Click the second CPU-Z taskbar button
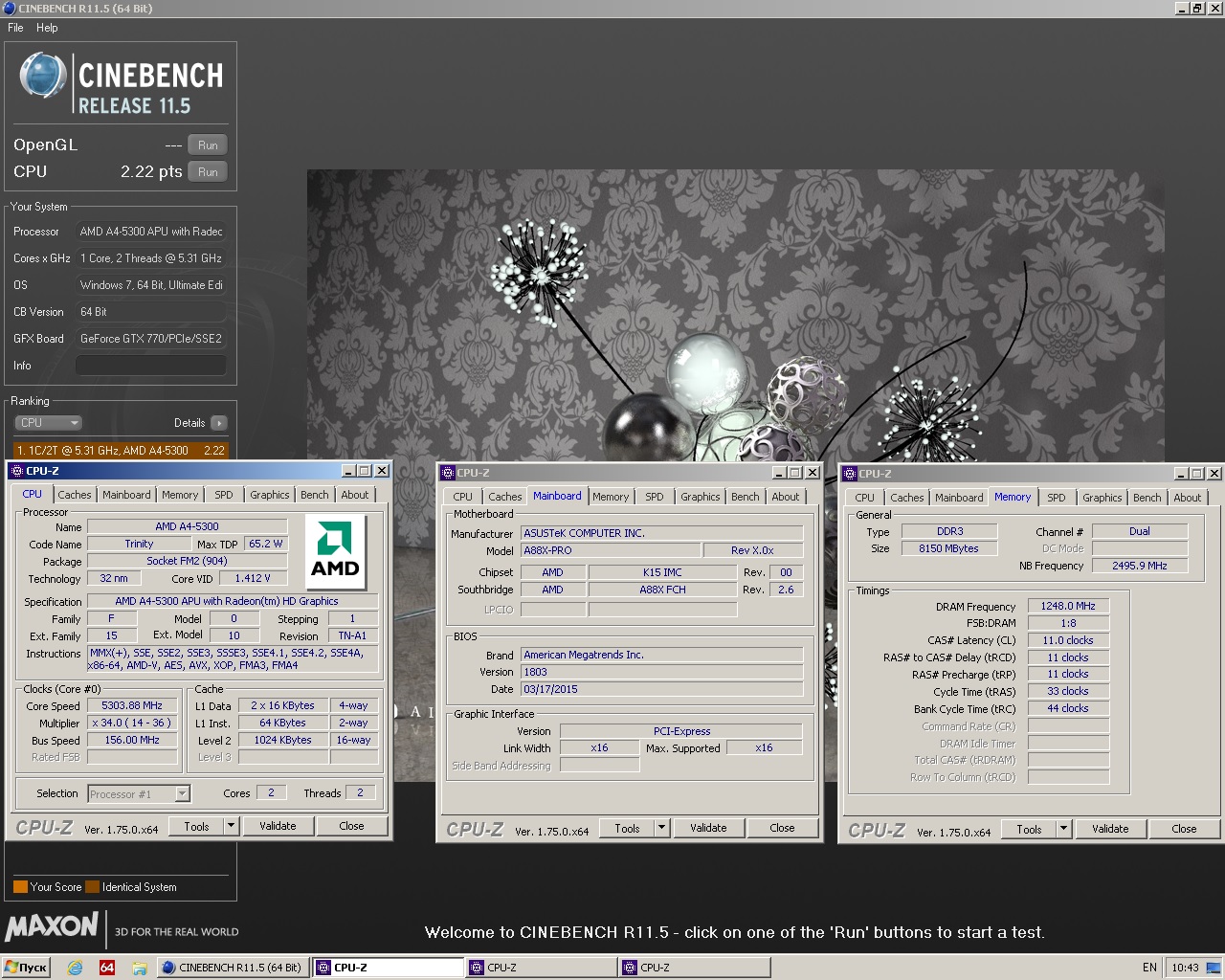The image size is (1225, 980). click(541, 968)
